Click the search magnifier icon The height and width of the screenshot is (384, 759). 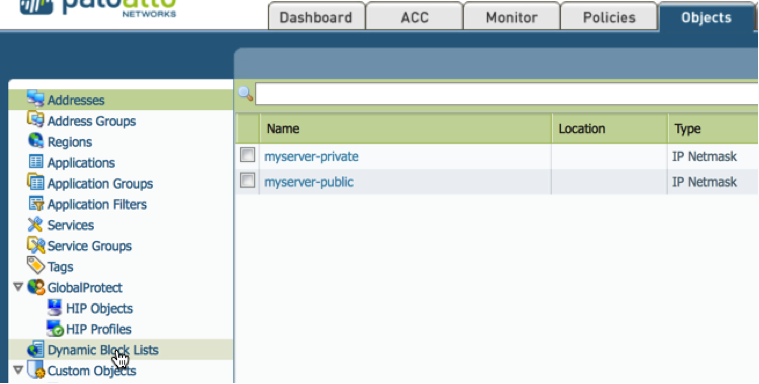246,93
